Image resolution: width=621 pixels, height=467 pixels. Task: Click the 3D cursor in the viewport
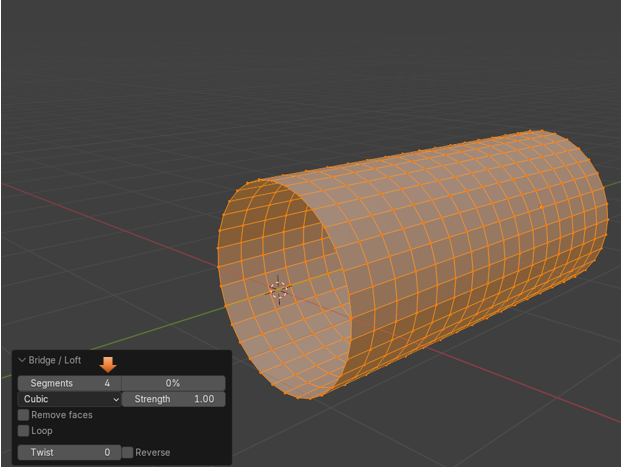click(x=280, y=290)
